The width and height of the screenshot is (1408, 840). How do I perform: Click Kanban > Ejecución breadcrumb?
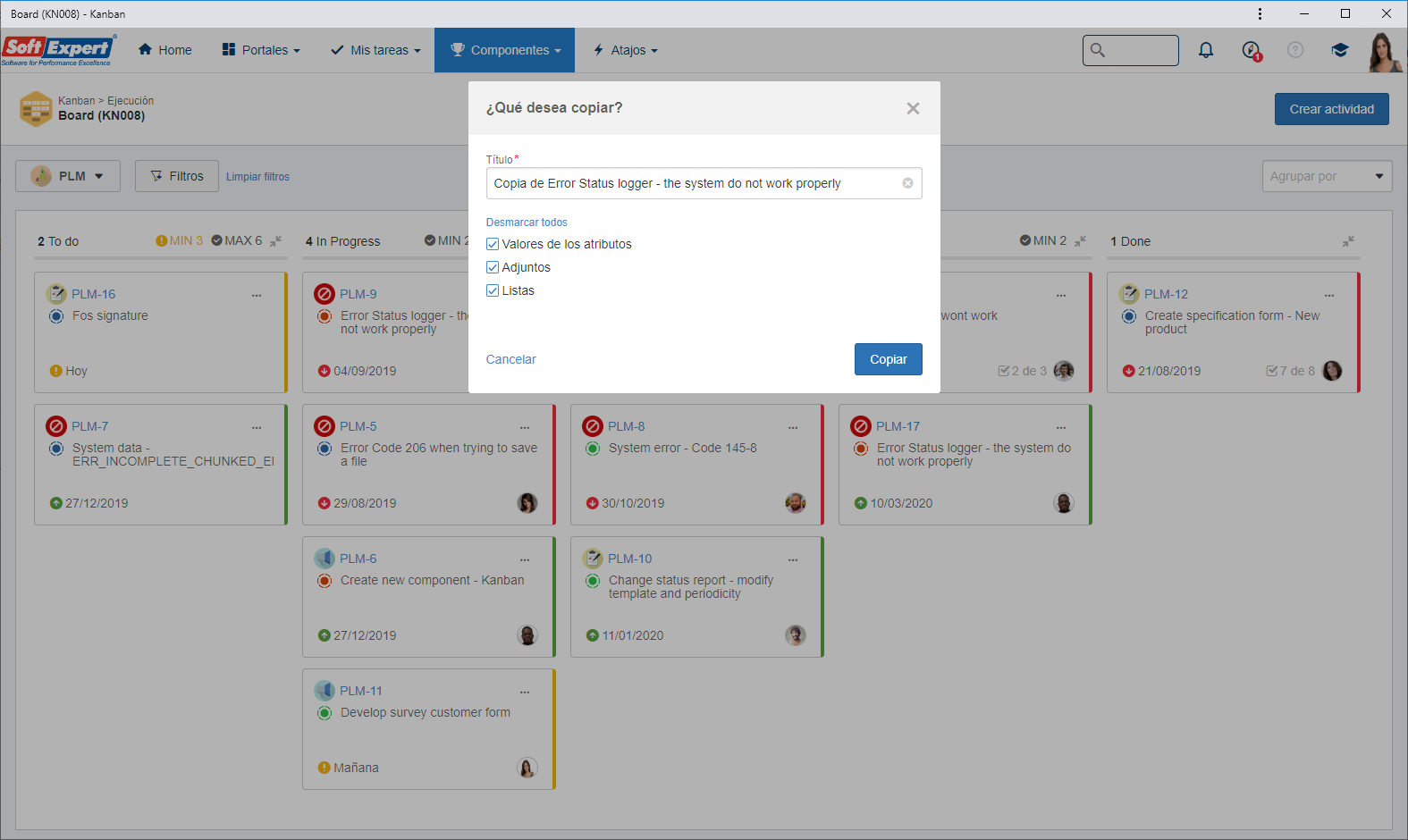tap(105, 101)
